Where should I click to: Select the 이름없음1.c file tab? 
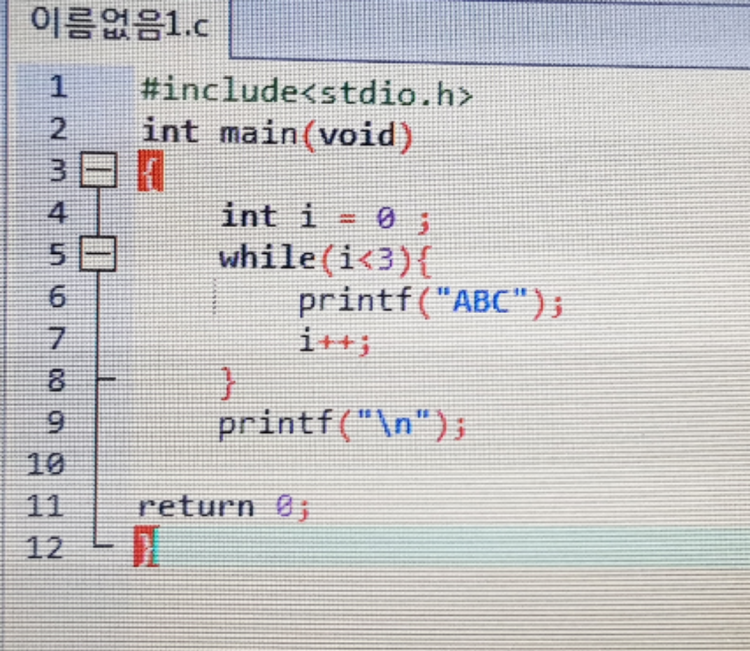118,24
